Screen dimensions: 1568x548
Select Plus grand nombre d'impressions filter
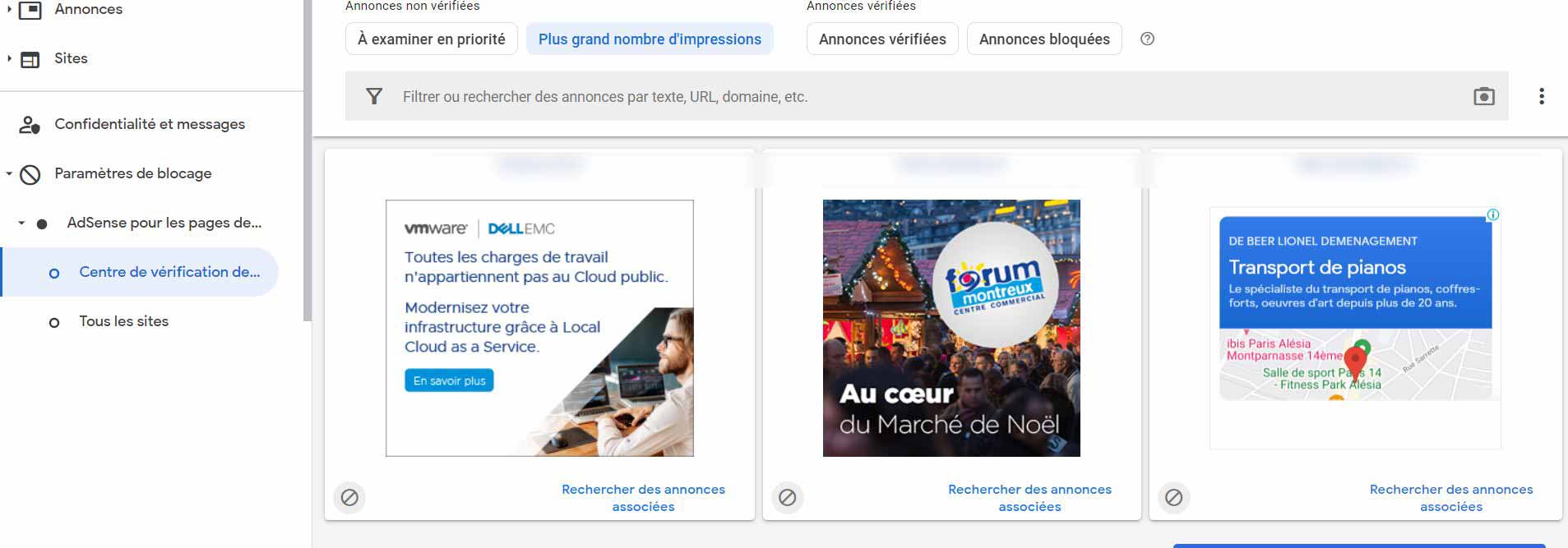[650, 39]
